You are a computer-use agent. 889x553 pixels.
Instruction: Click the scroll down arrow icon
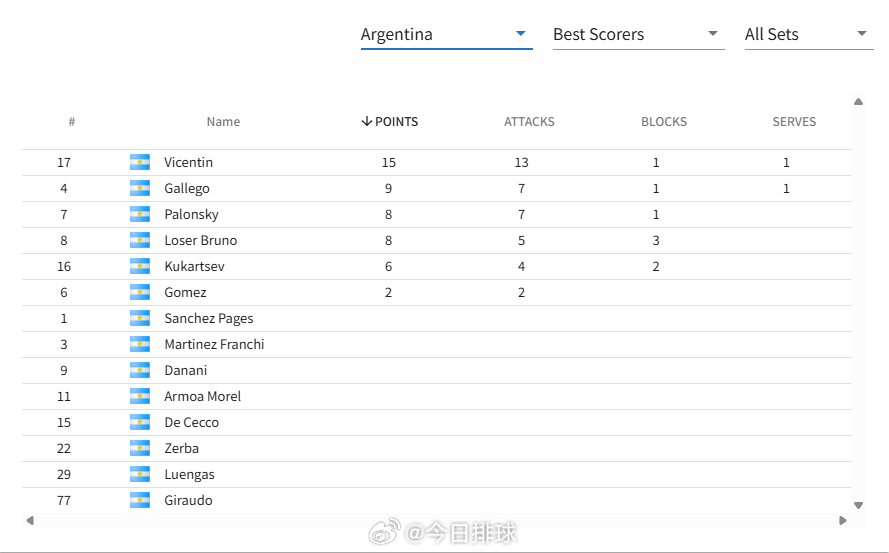click(858, 505)
